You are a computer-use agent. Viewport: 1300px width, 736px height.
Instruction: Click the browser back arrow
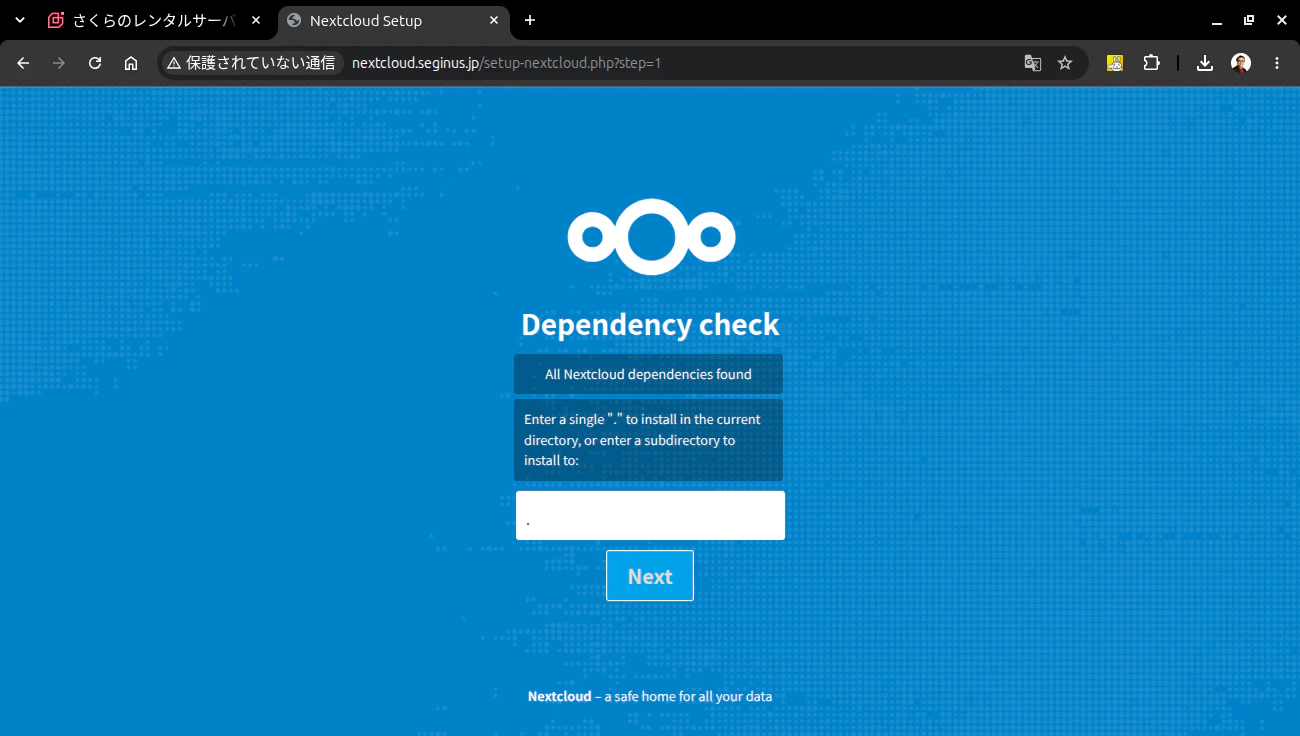pos(23,63)
